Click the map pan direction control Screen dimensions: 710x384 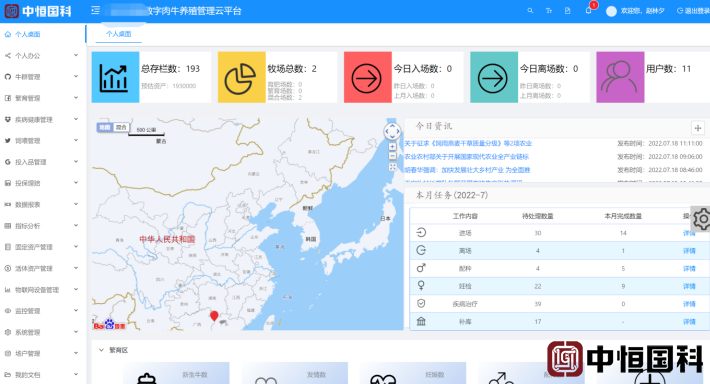(392, 132)
